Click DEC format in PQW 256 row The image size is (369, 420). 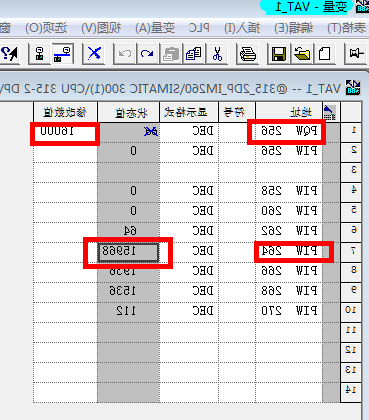click(189, 132)
